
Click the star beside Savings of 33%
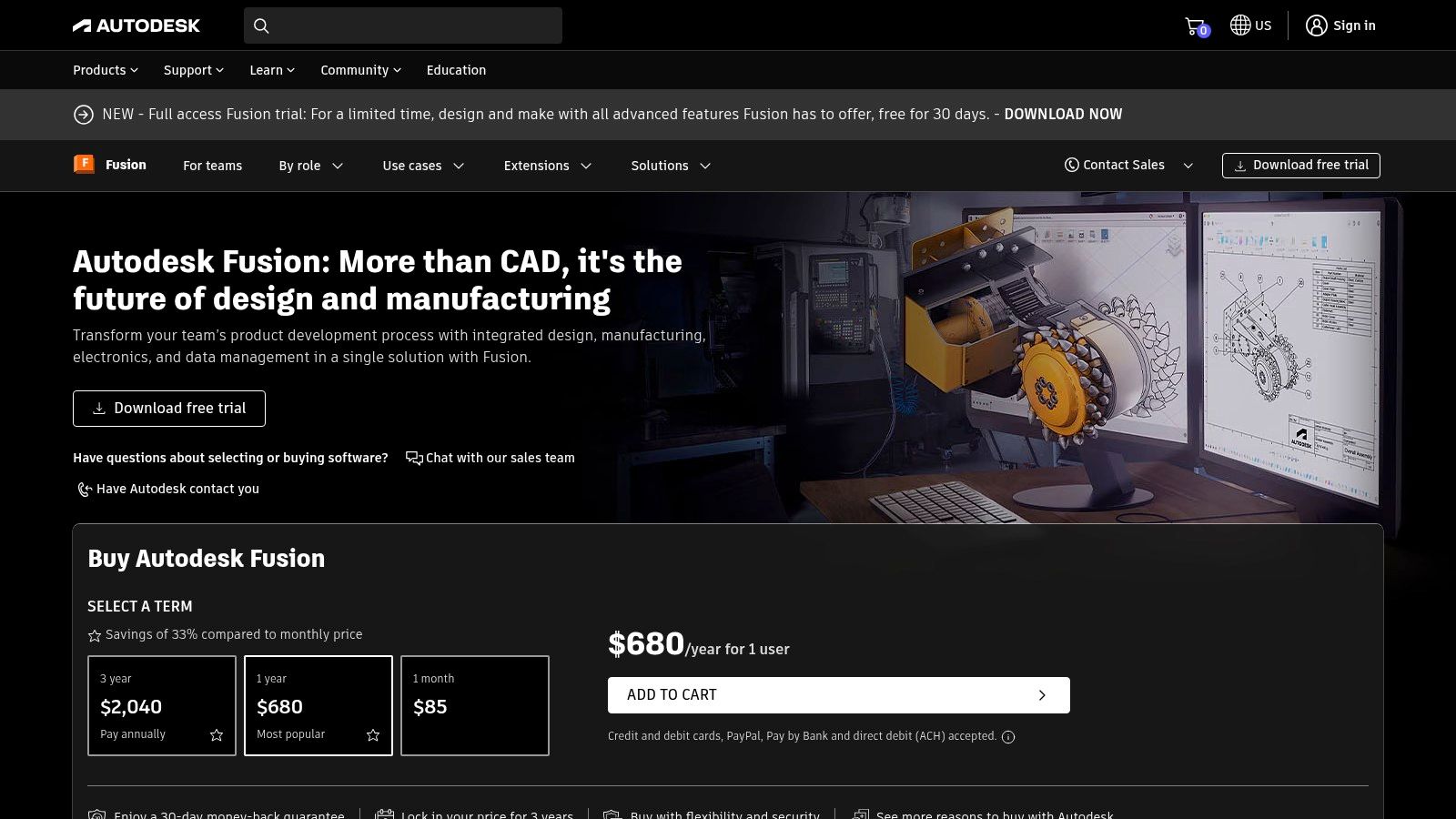click(95, 635)
